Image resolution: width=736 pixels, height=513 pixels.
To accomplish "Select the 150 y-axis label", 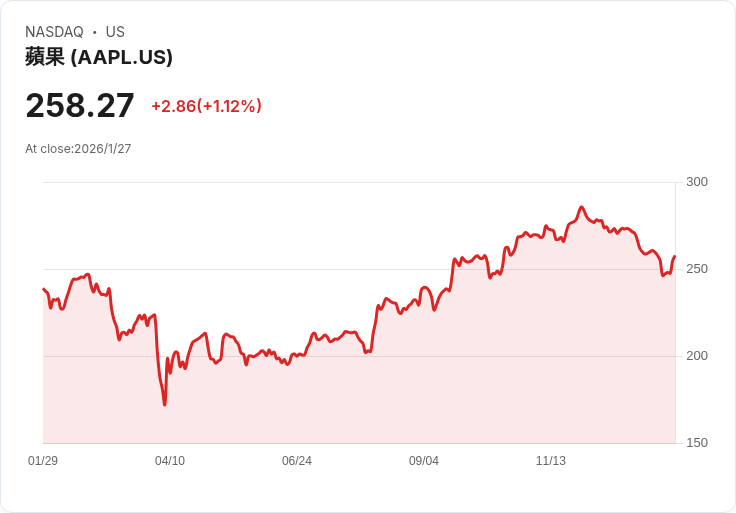I will [x=697, y=443].
